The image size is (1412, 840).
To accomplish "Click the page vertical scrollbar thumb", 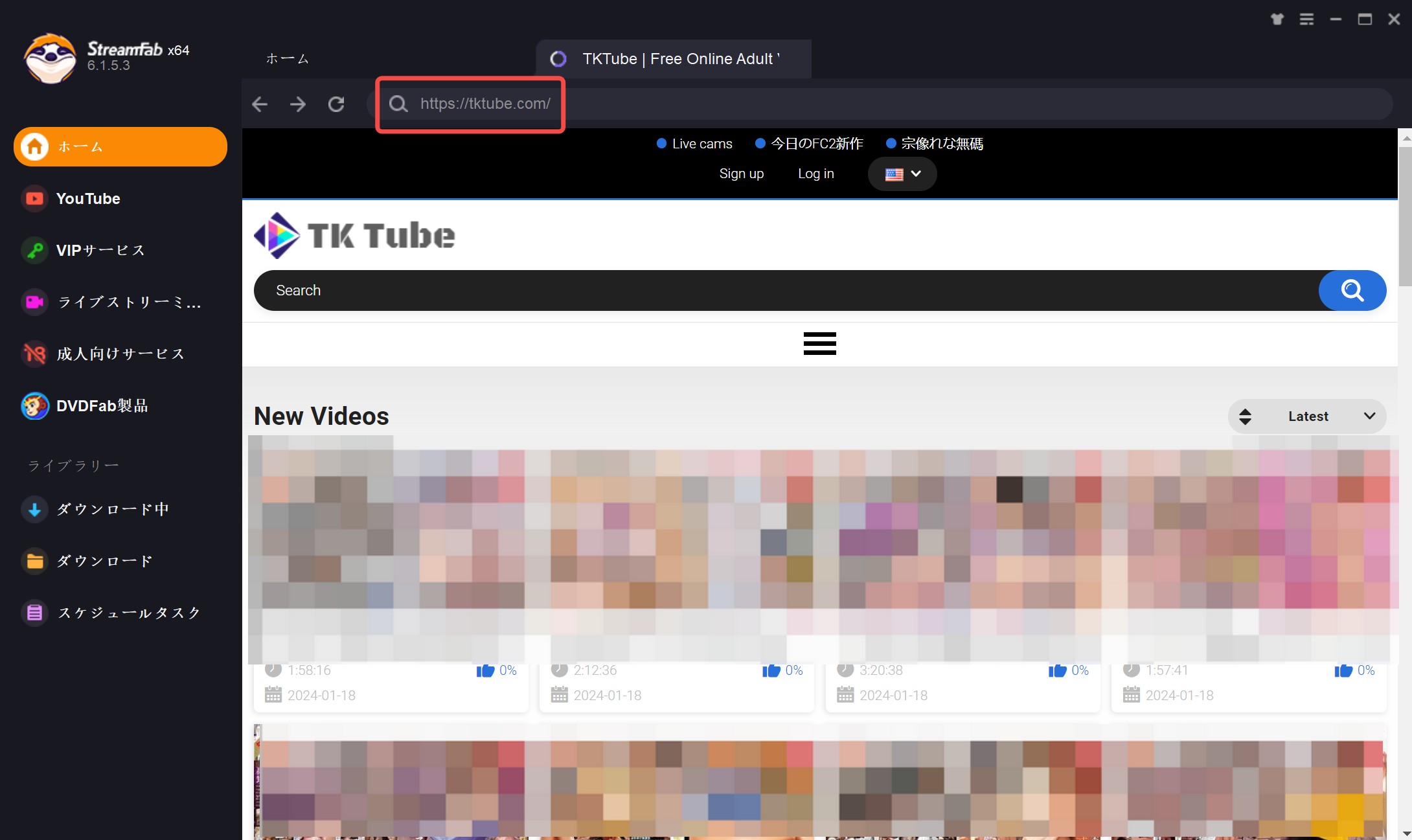I will (x=1405, y=216).
